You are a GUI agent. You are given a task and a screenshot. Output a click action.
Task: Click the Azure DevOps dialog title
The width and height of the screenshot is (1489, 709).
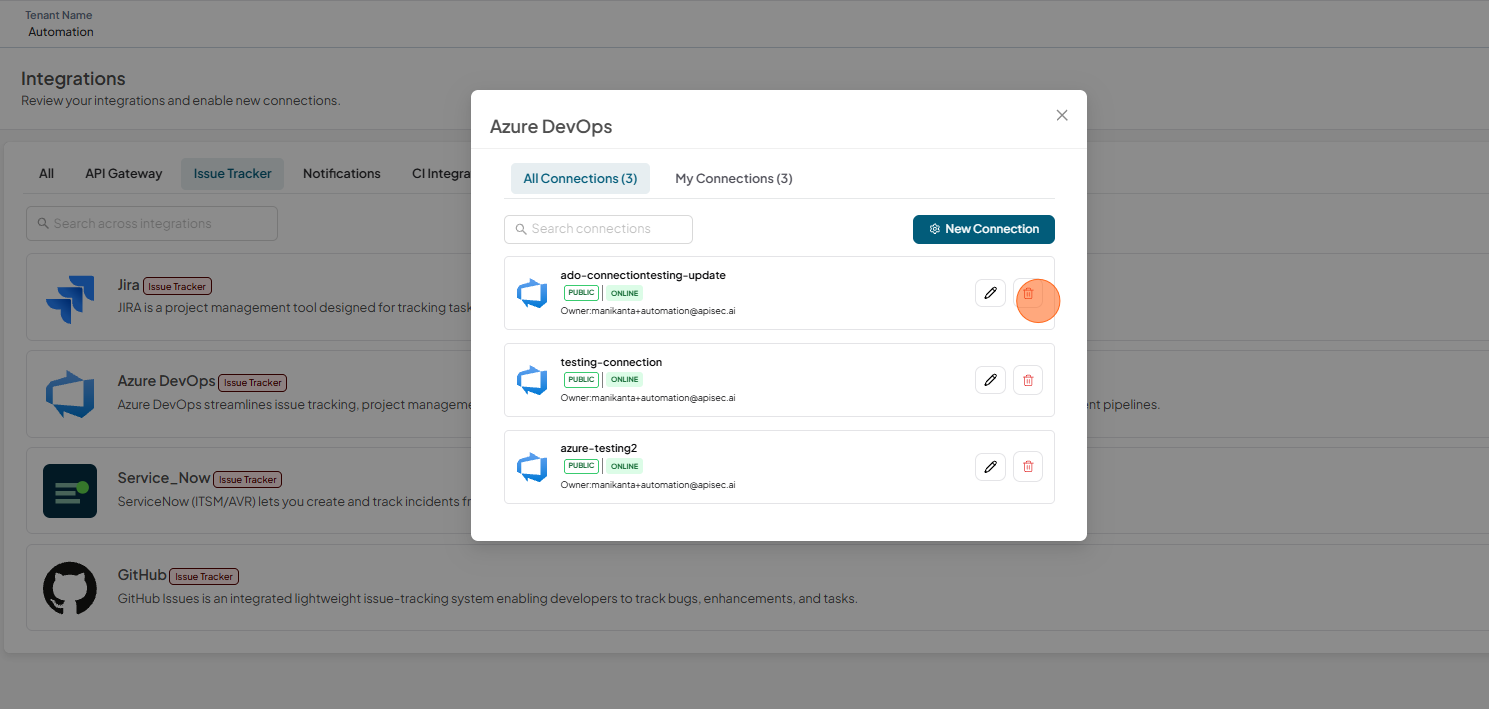tap(551, 127)
